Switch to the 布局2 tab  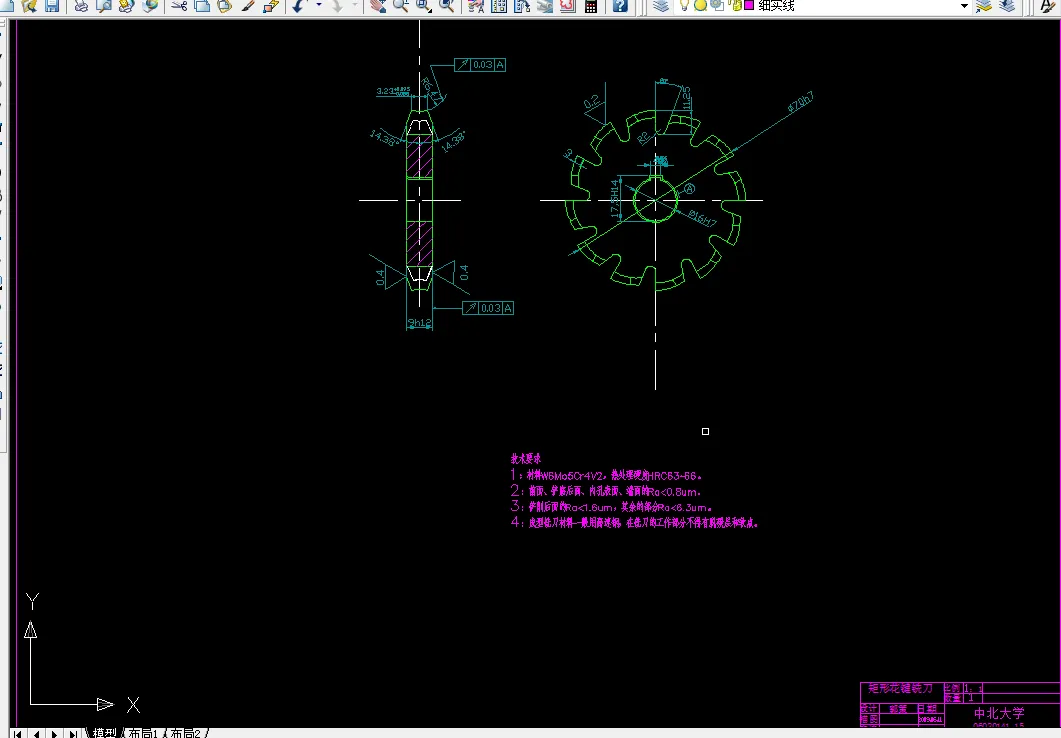point(185,733)
